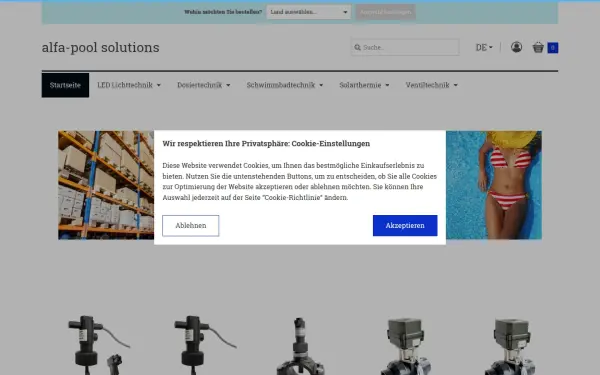600x375 pixels.
Task: Open the 'Land auswählen' country dropdown
Action: [308, 12]
